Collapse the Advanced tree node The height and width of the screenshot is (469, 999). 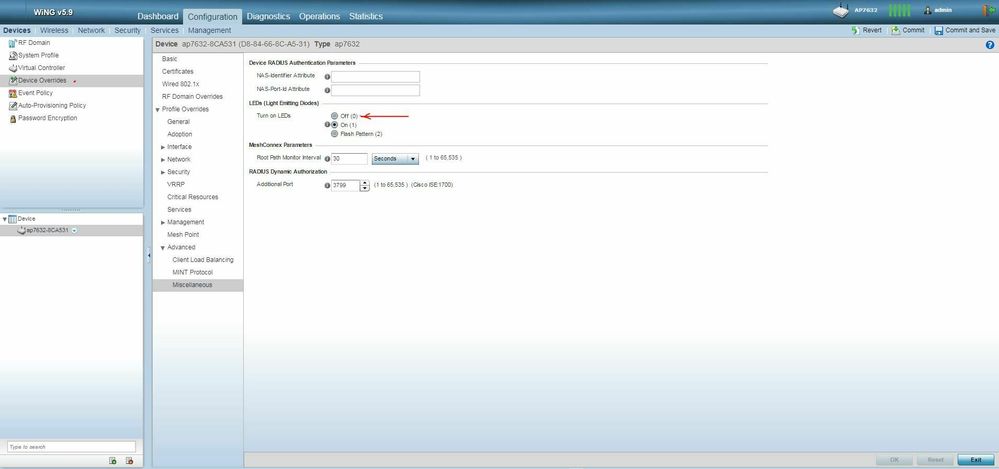(x=163, y=248)
